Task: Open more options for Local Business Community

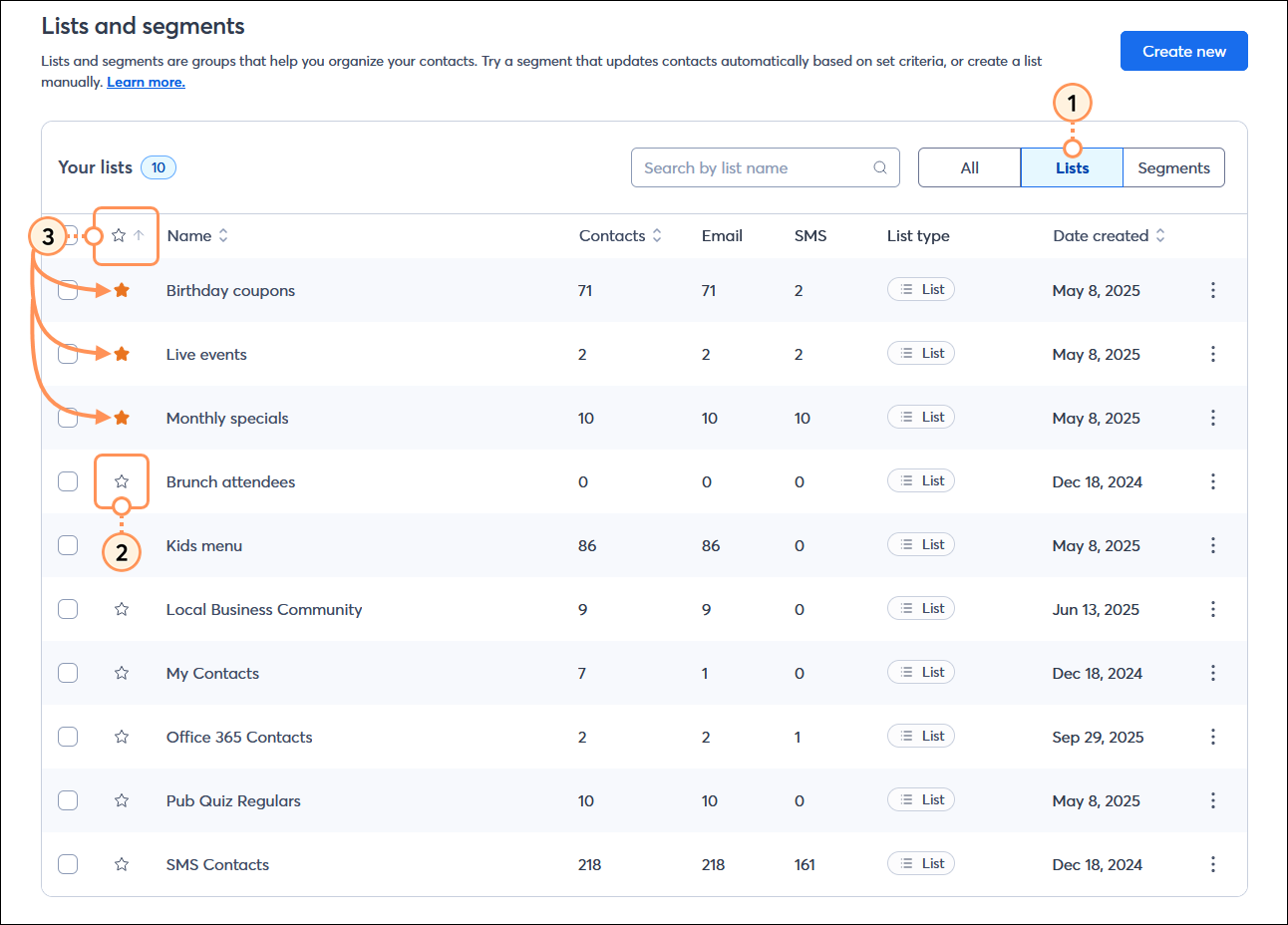Action: [1213, 609]
